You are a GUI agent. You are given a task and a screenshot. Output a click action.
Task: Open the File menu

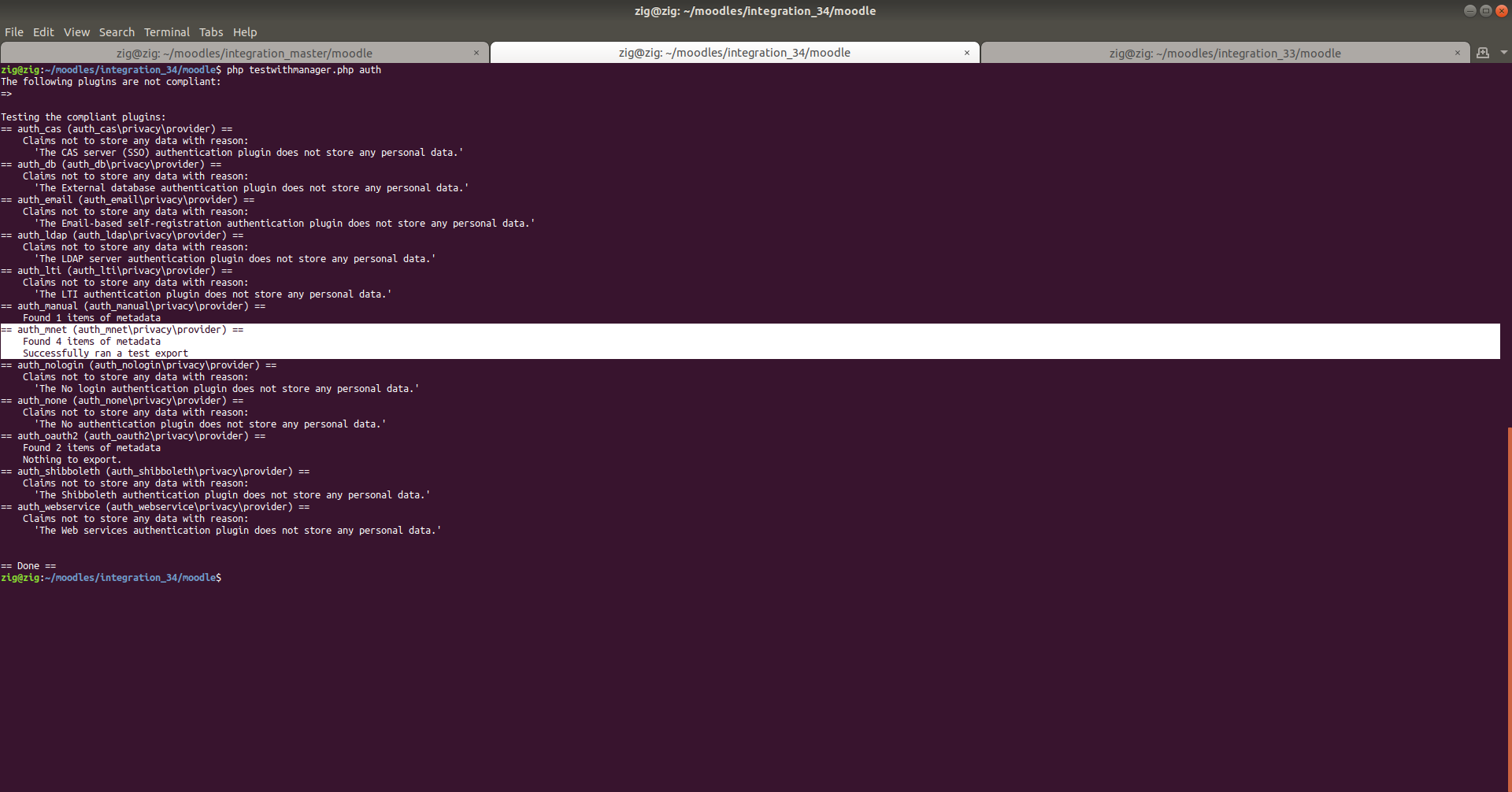click(x=14, y=32)
